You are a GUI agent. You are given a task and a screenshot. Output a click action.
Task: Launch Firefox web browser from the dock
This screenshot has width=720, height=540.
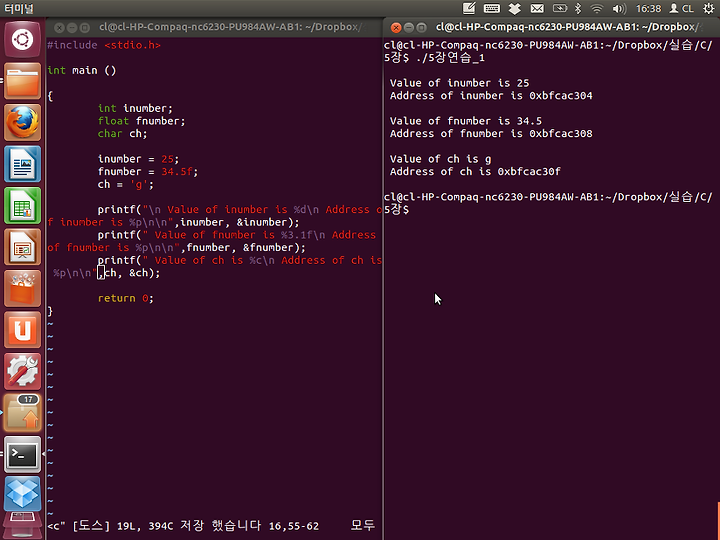point(22,123)
